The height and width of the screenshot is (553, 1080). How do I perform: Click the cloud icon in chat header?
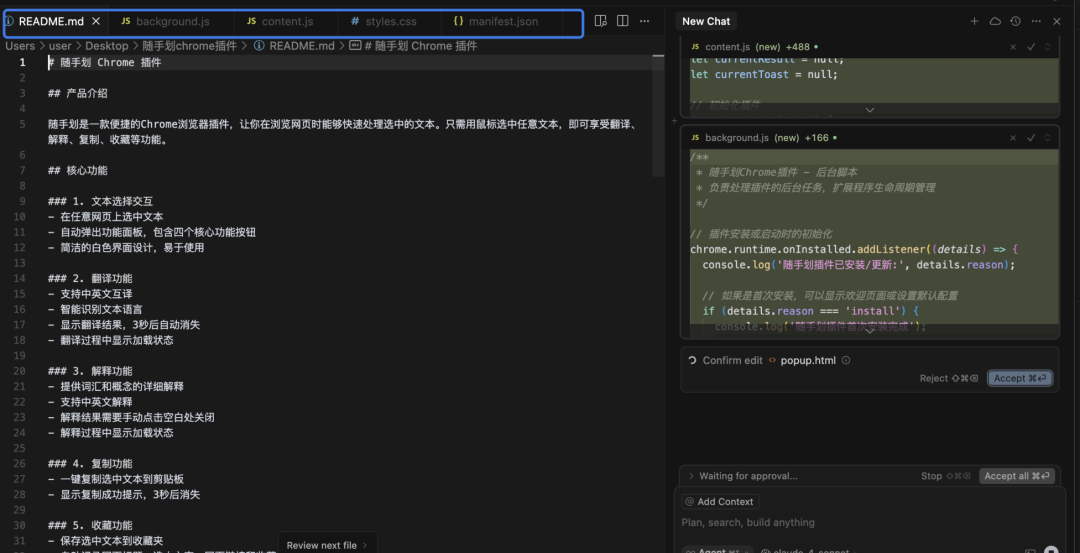(x=995, y=21)
